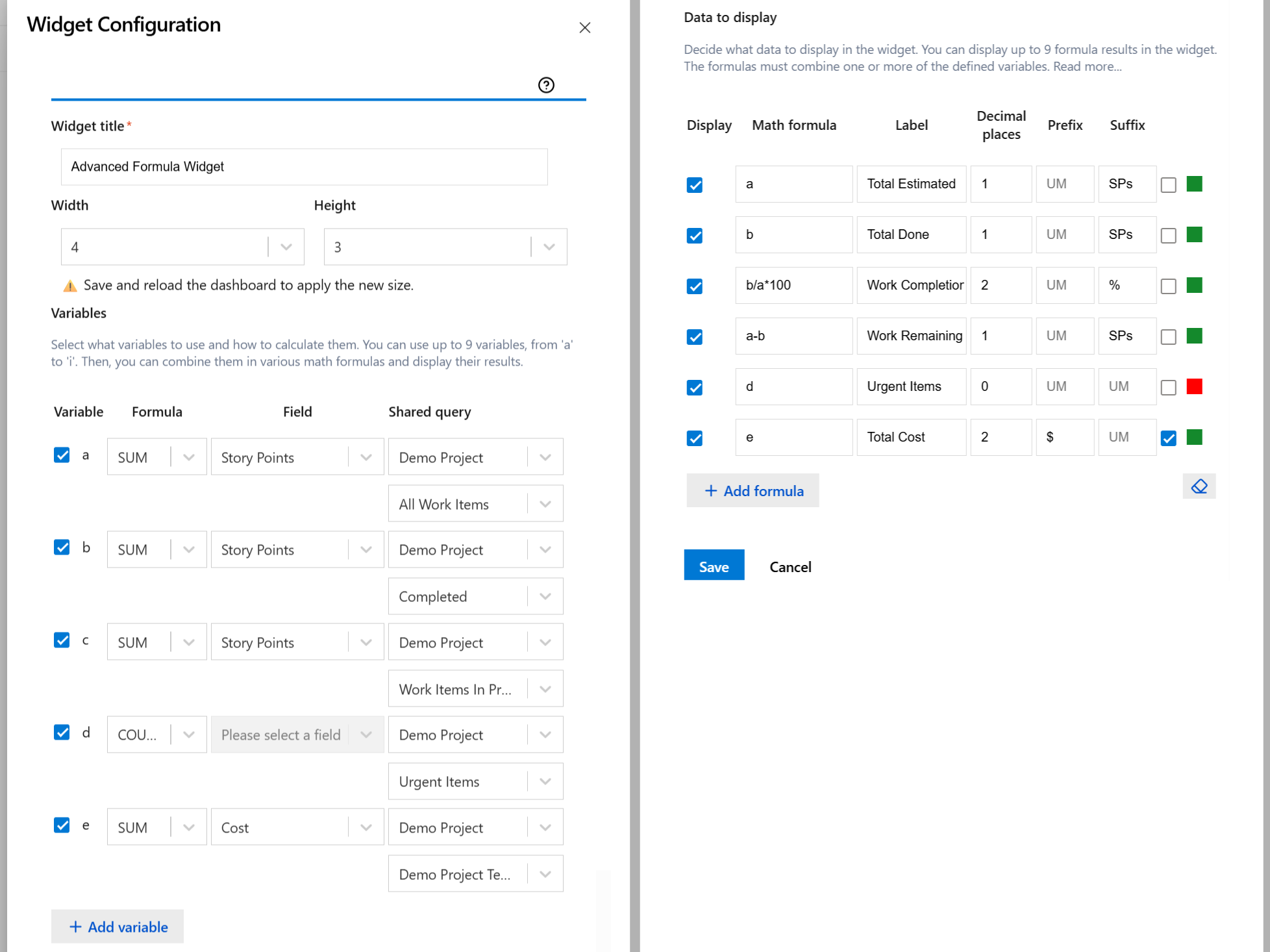Uncheck variable b checkbox
Screen dimensions: 1270x952
62,547
